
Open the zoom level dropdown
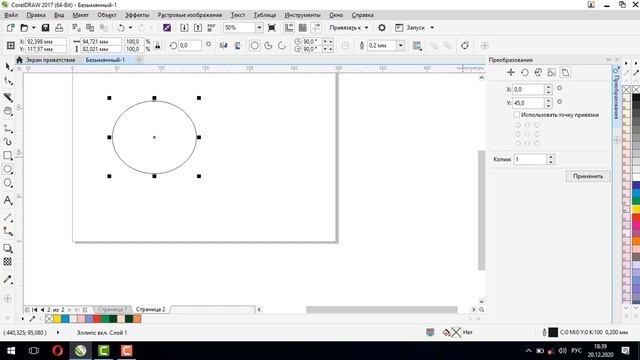point(259,28)
